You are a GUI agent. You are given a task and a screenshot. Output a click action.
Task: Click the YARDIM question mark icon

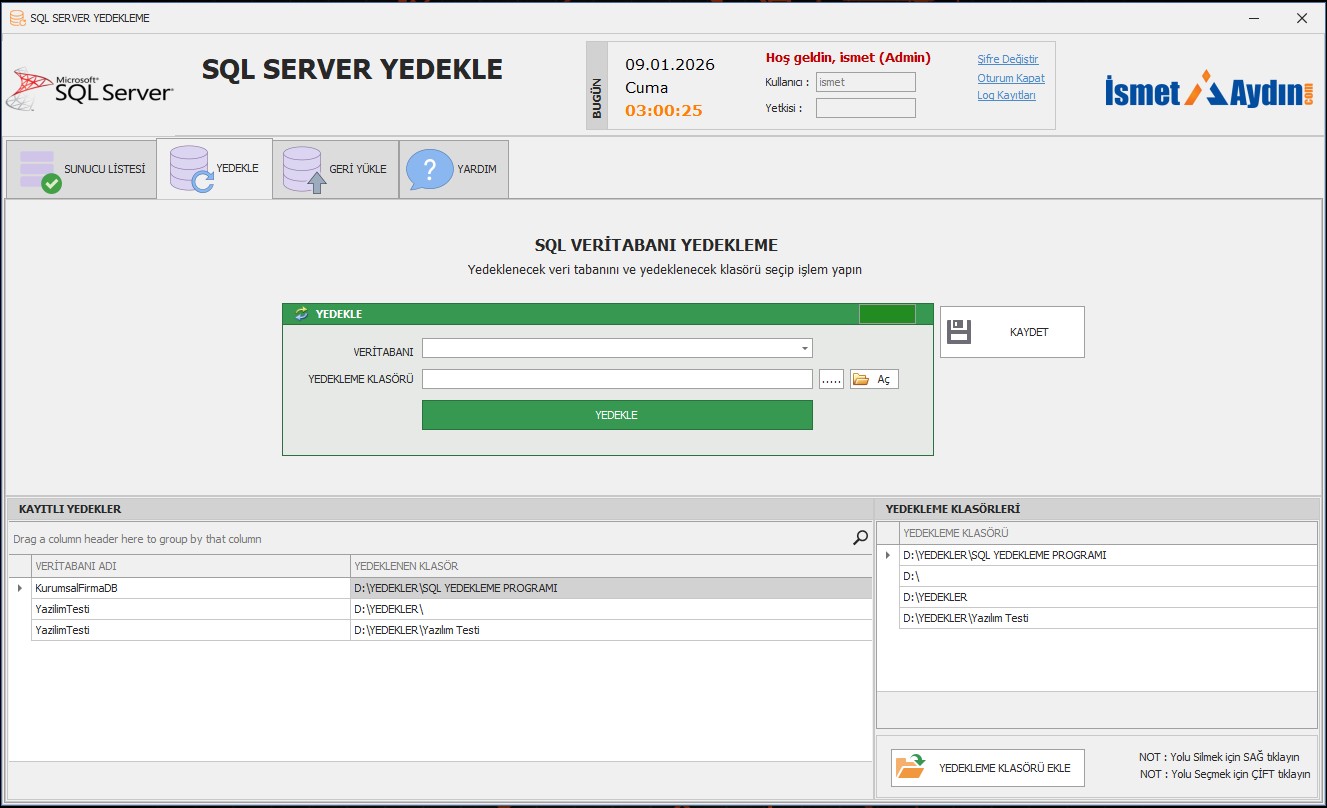429,170
